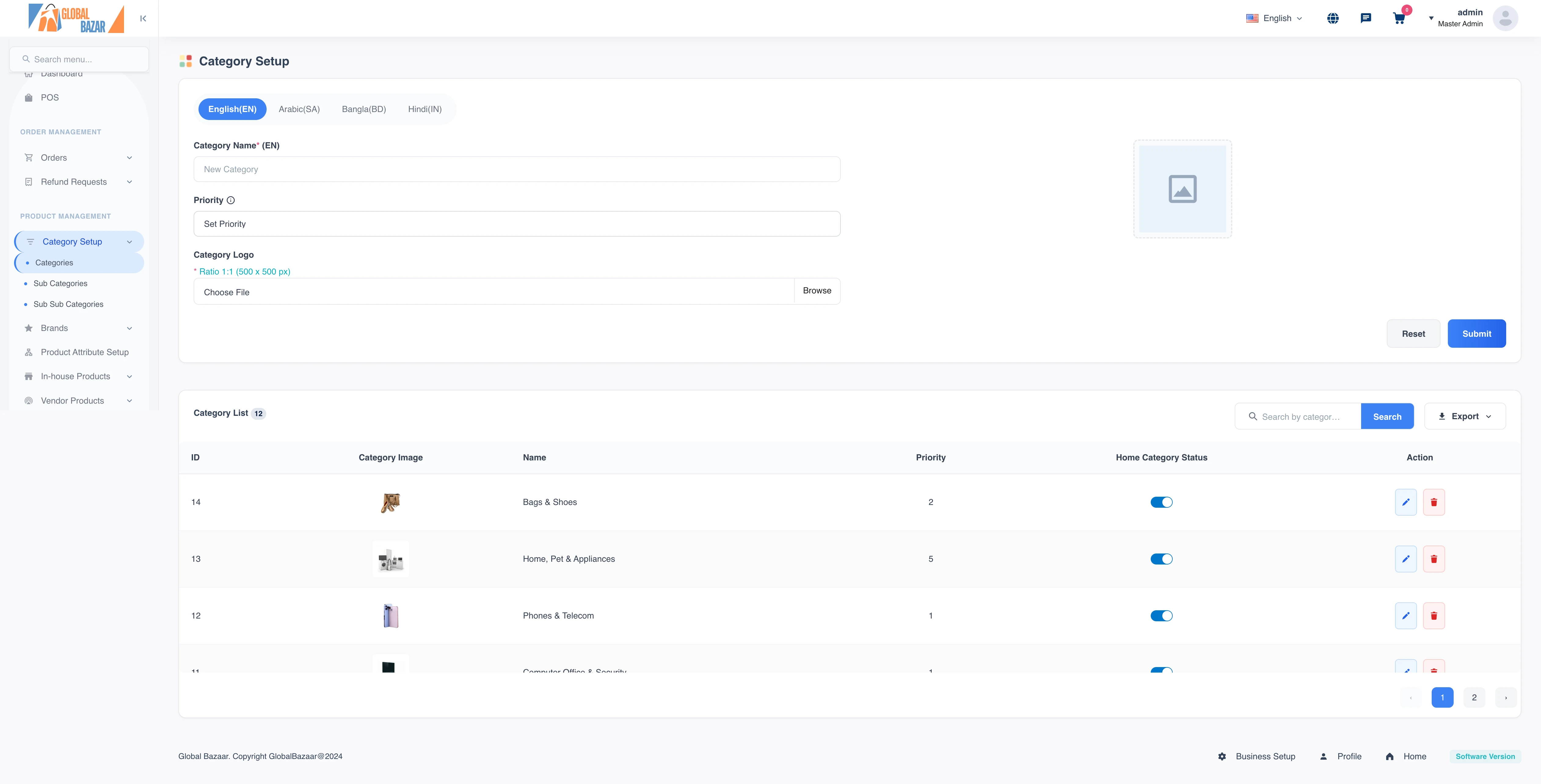Switch to the Arabic(SA) tab
The image size is (1541, 784).
(x=299, y=109)
